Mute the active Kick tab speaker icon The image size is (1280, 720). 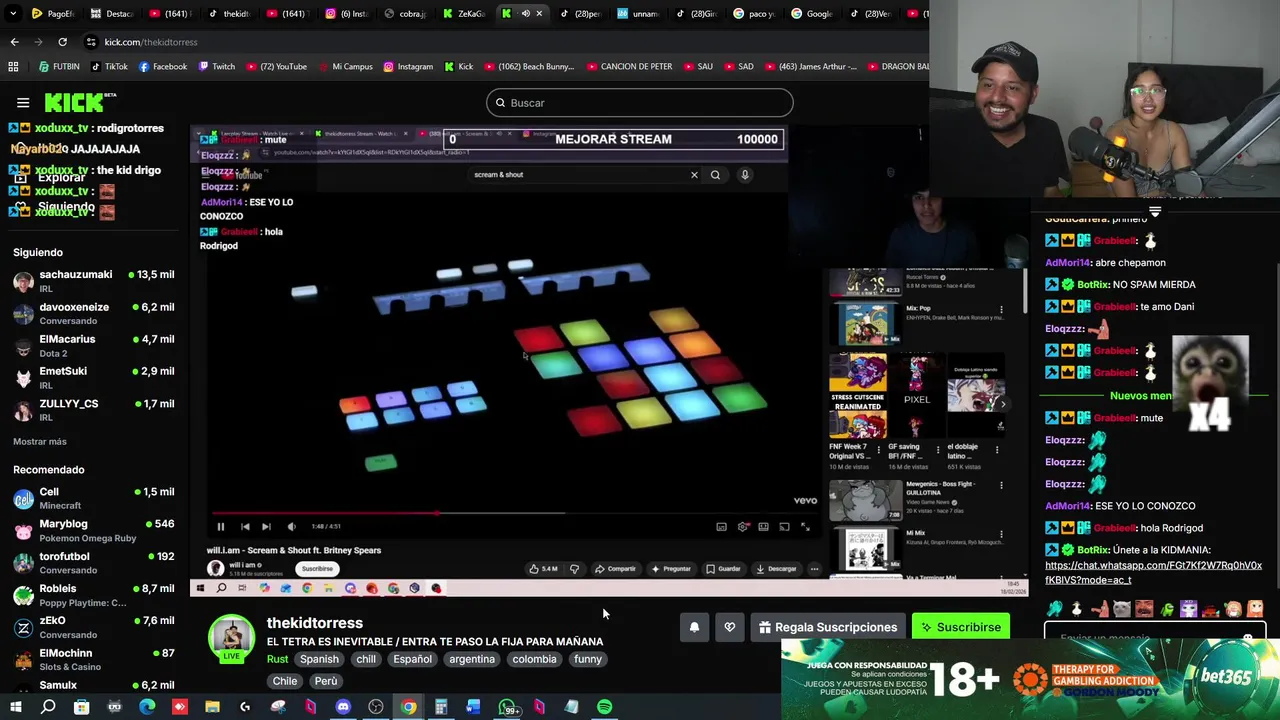525,14
